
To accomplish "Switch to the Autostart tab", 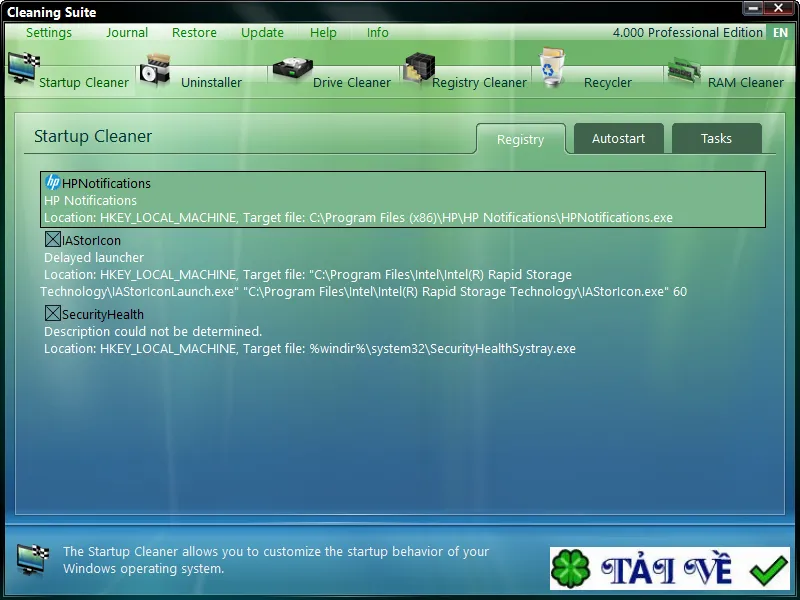I will [618, 138].
